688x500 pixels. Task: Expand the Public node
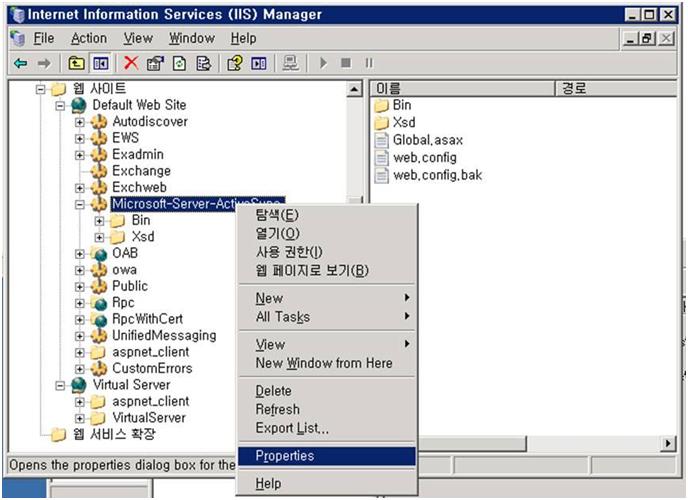click(79, 287)
